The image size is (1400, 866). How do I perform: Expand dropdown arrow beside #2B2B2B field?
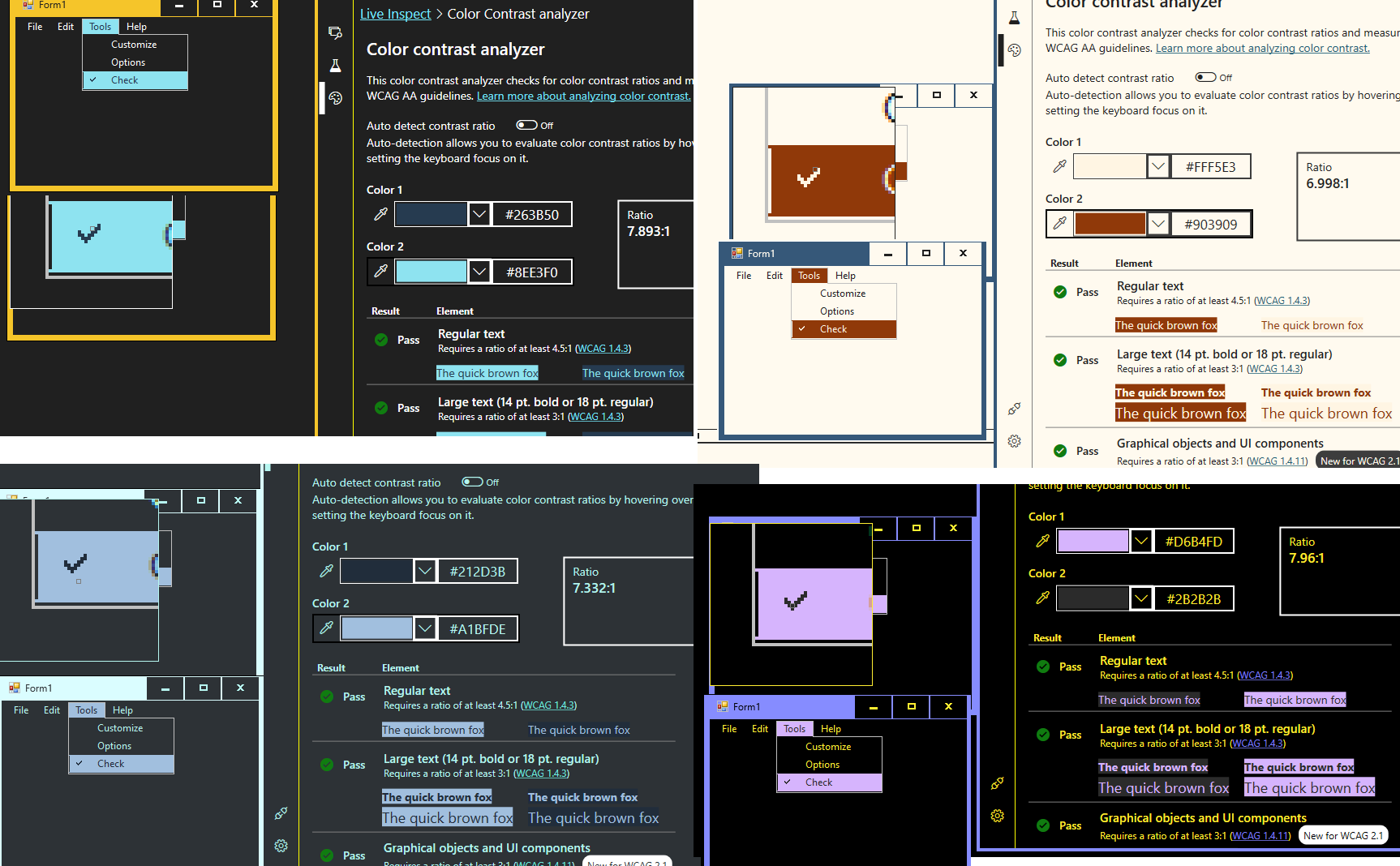tap(1141, 598)
